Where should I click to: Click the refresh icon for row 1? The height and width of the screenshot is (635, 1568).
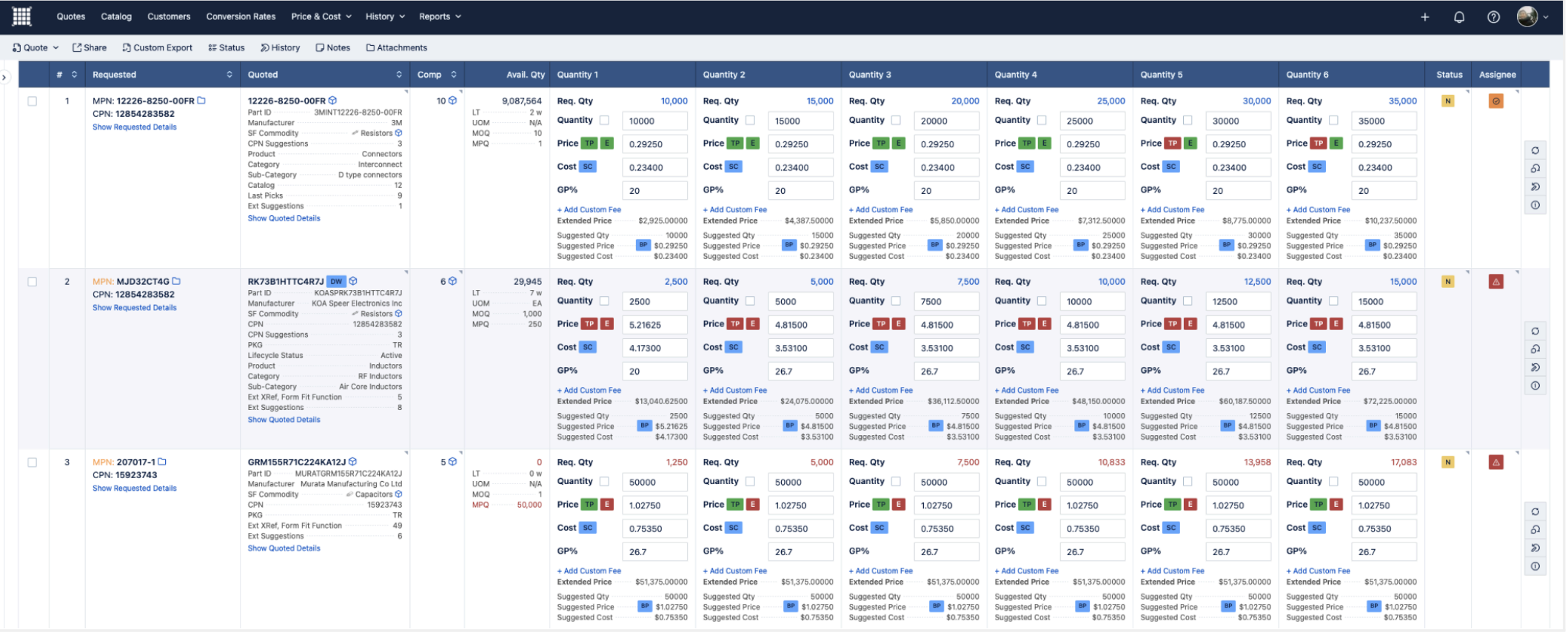tap(1535, 151)
